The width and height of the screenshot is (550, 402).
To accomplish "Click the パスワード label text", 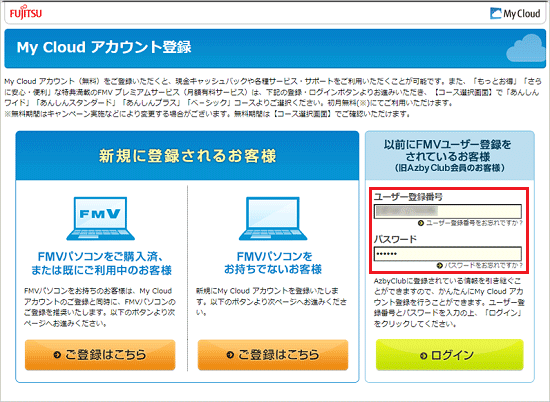I will 395,240.
